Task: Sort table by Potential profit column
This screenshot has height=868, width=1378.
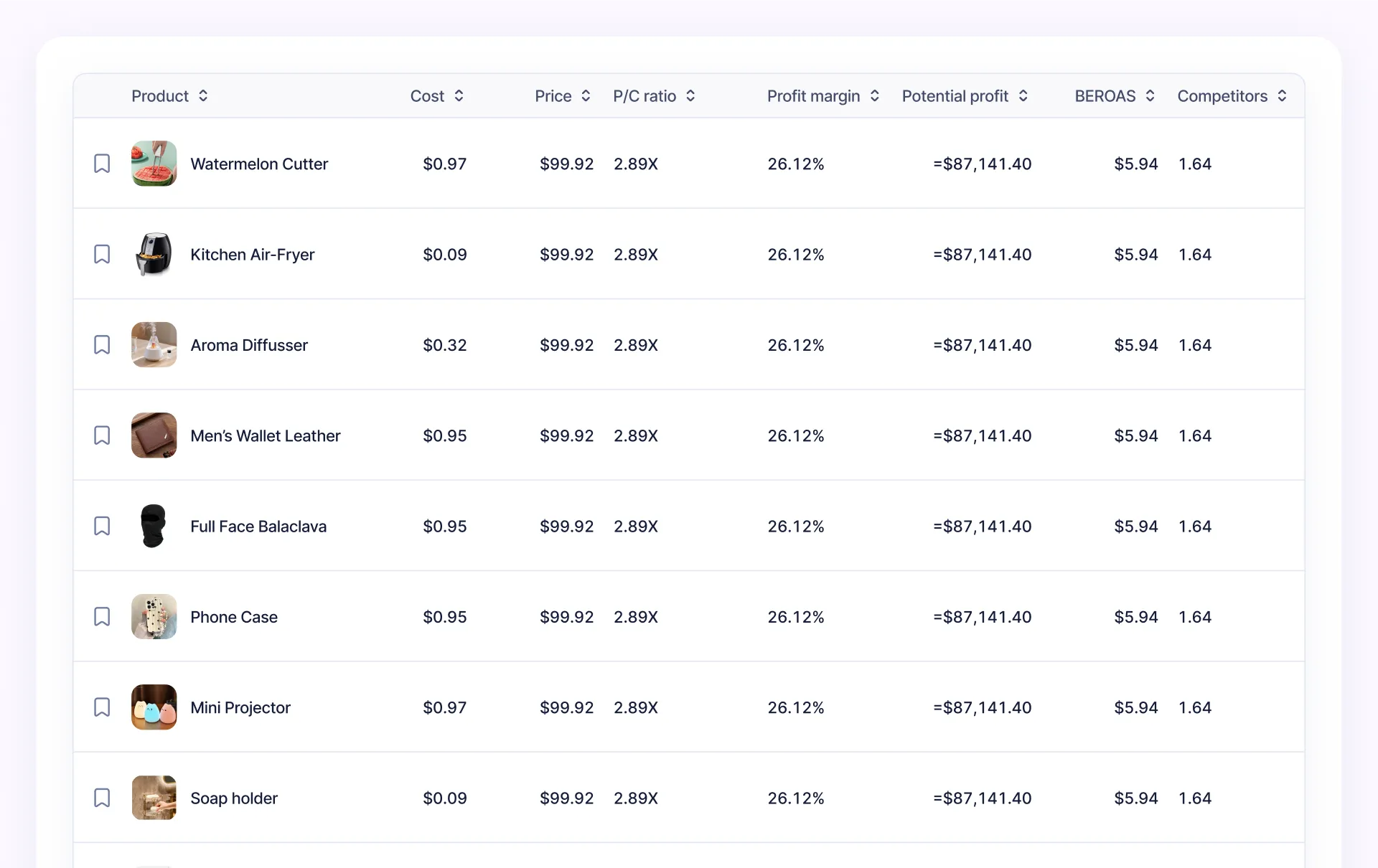Action: click(1023, 95)
